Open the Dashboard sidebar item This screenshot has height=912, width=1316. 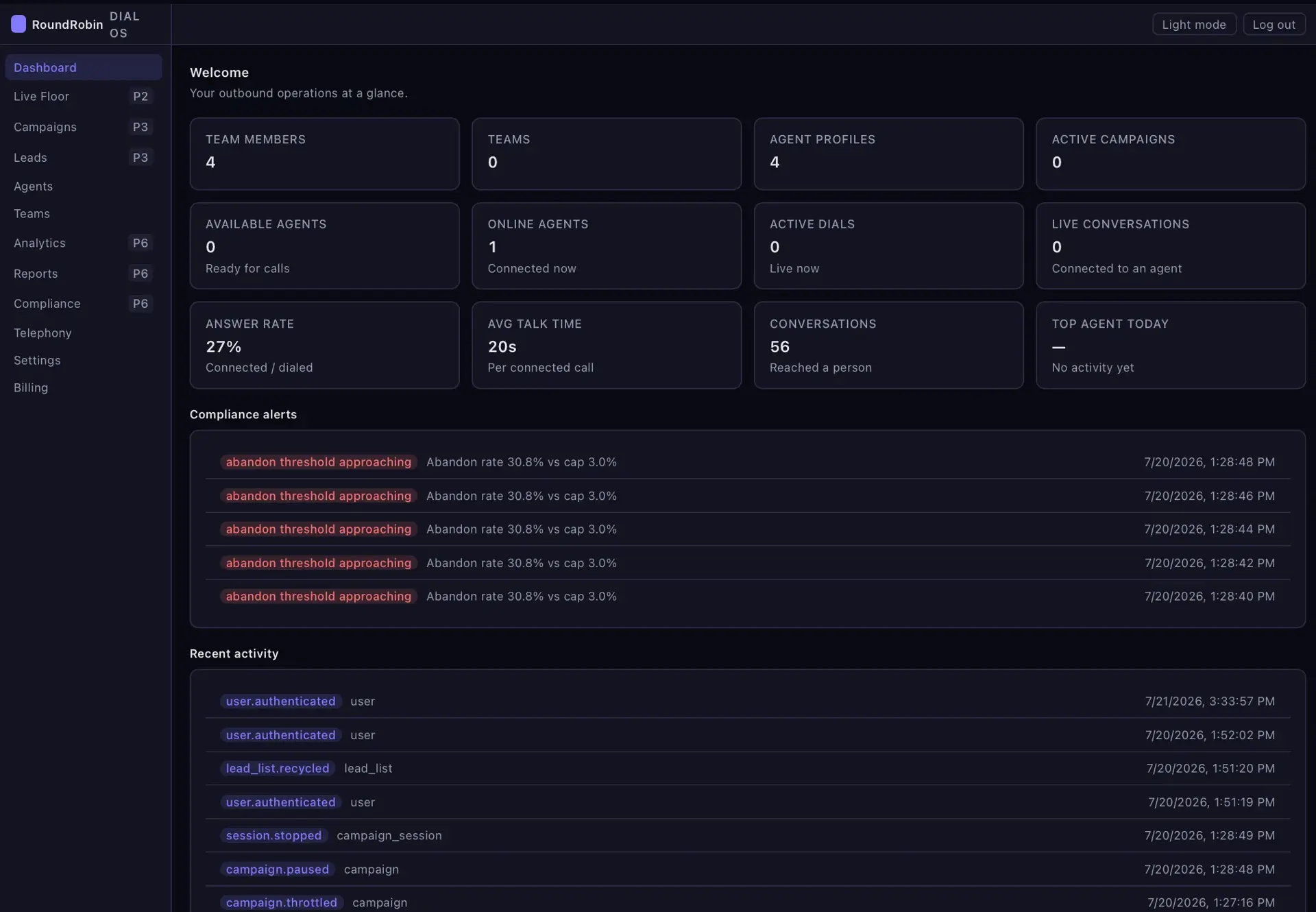point(83,67)
